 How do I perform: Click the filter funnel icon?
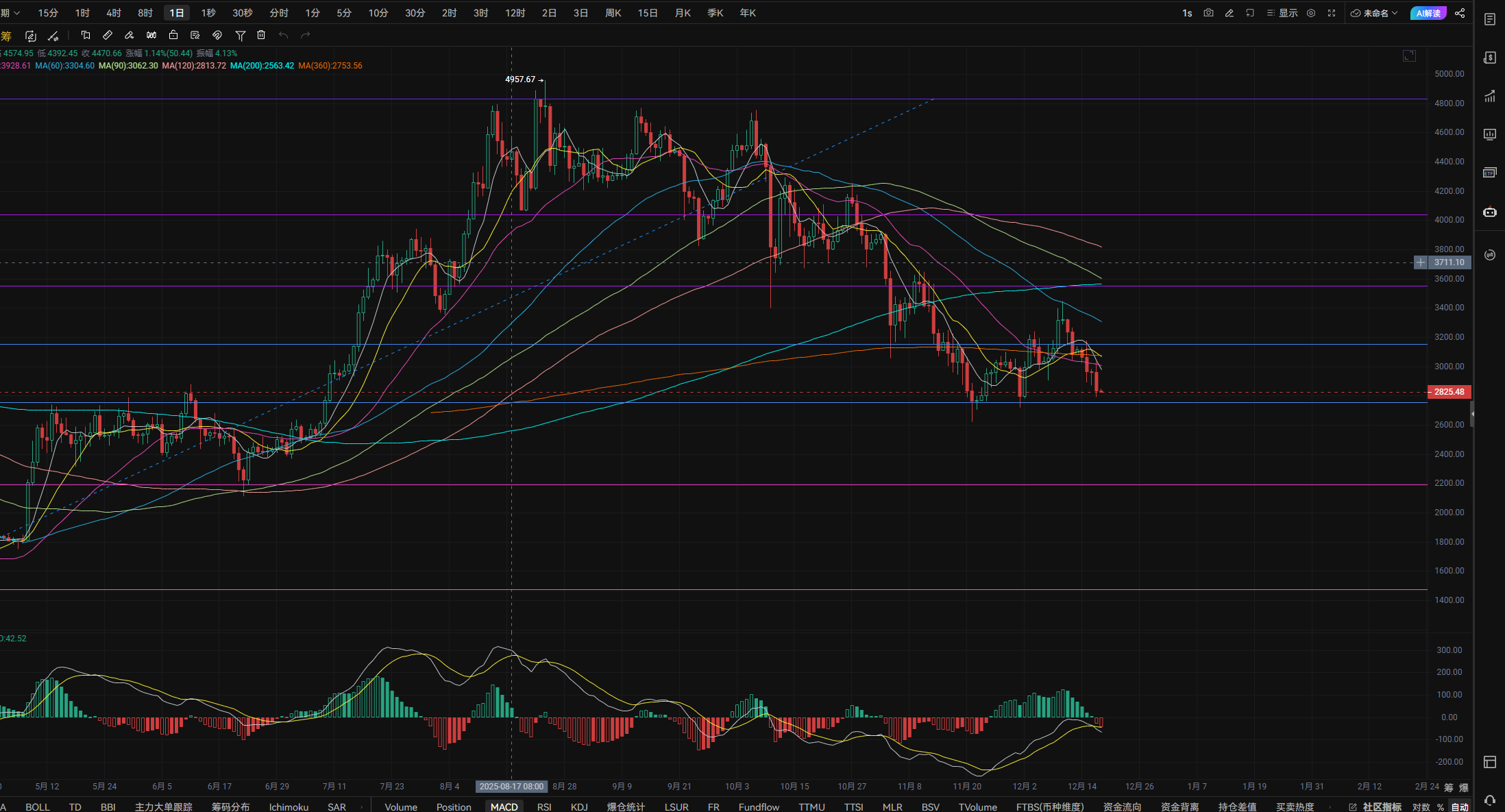240,35
